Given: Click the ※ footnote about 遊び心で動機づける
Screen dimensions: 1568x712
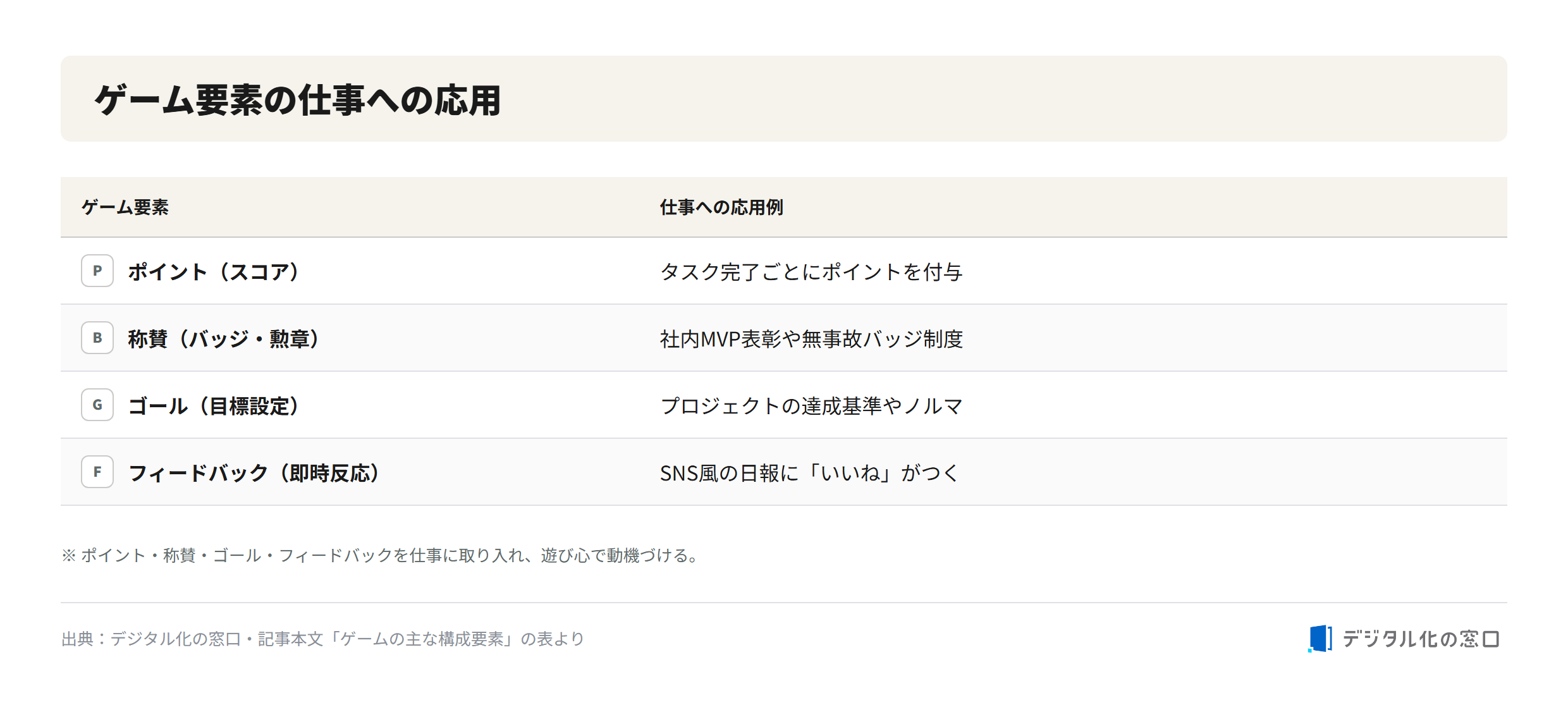Looking at the screenshot, I should (381, 555).
